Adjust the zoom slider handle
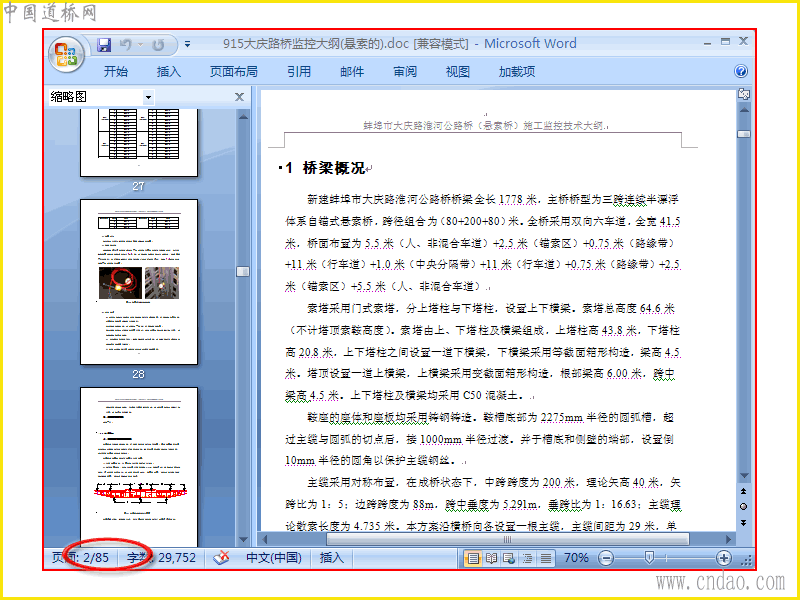The height and width of the screenshot is (600, 800). point(649,557)
